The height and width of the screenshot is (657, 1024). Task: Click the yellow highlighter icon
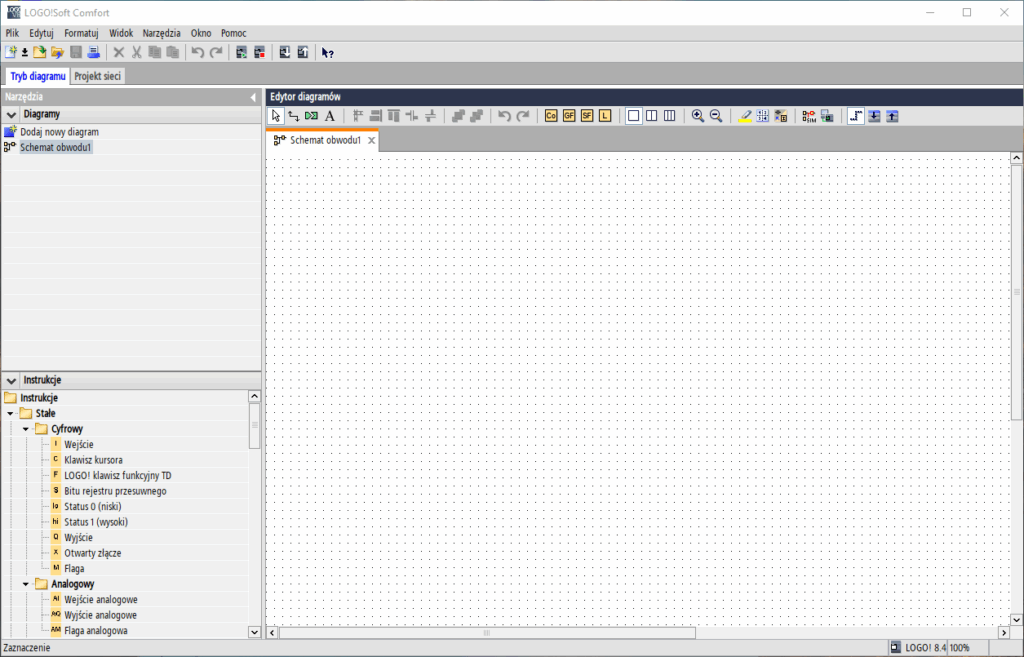[744, 116]
